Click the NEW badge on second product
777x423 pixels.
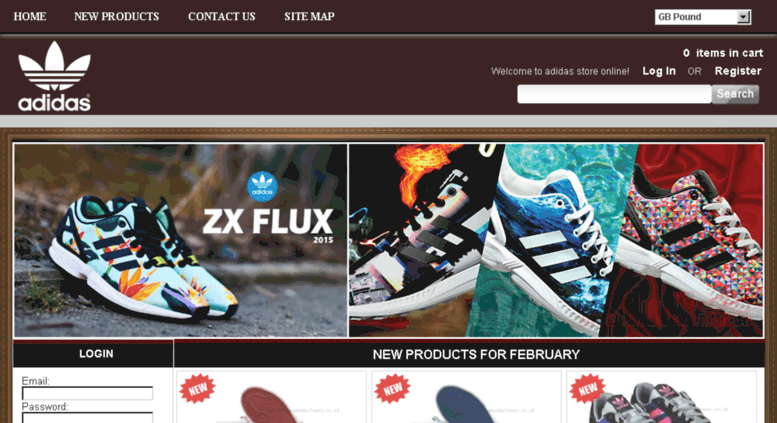392,388
